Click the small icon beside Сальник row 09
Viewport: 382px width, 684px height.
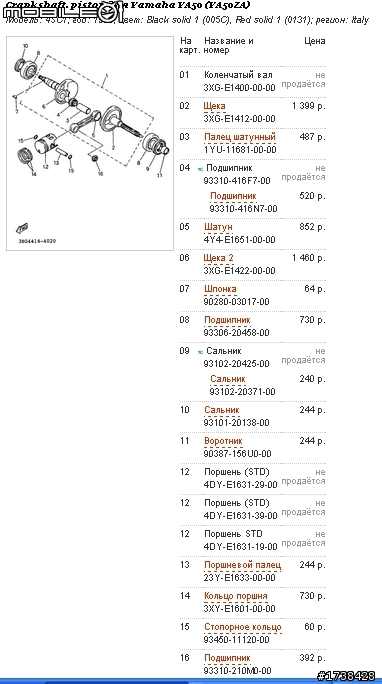(x=200, y=352)
